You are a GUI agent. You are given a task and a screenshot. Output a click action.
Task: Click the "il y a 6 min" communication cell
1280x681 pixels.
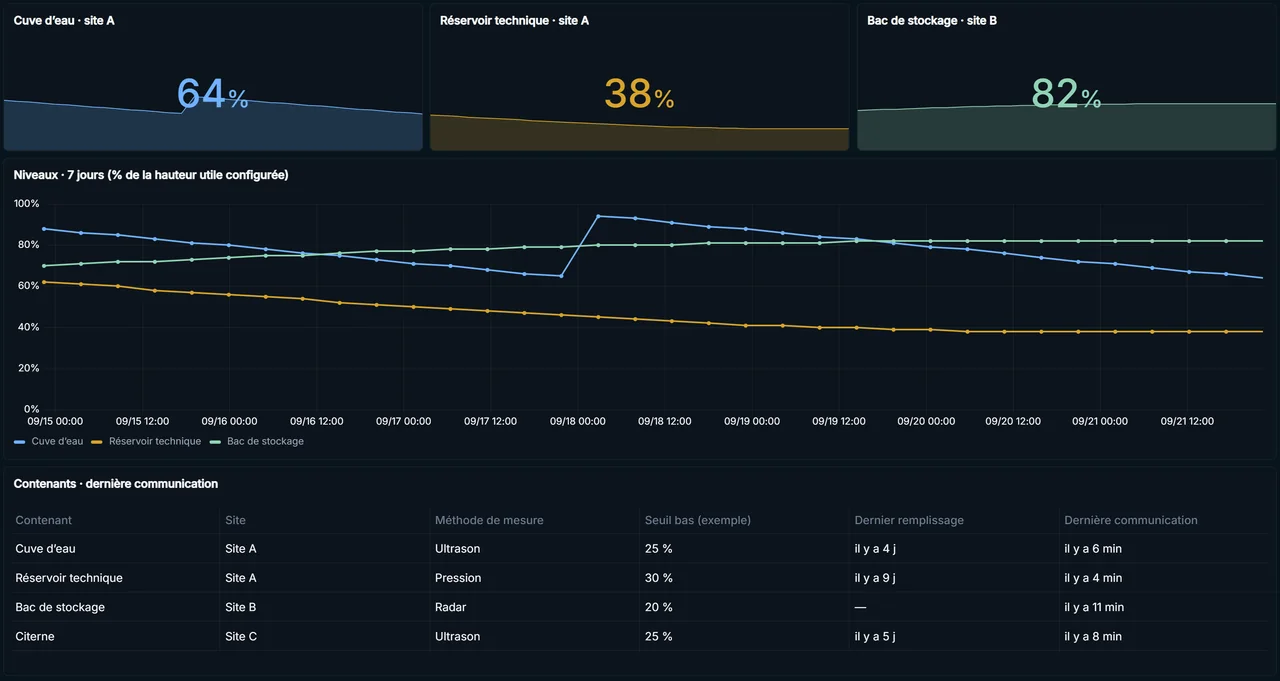click(x=1093, y=549)
